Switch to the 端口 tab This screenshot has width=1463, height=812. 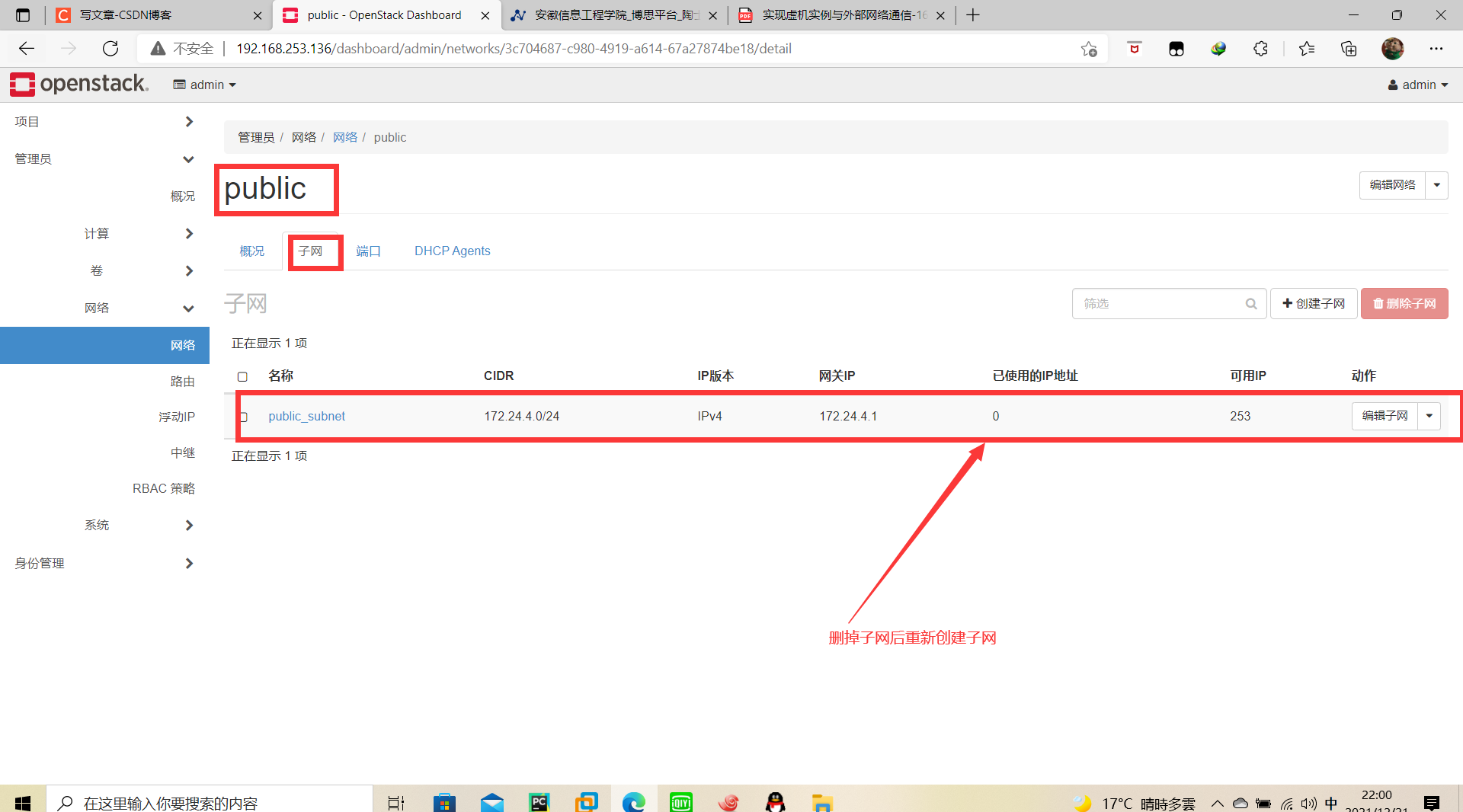(x=368, y=251)
